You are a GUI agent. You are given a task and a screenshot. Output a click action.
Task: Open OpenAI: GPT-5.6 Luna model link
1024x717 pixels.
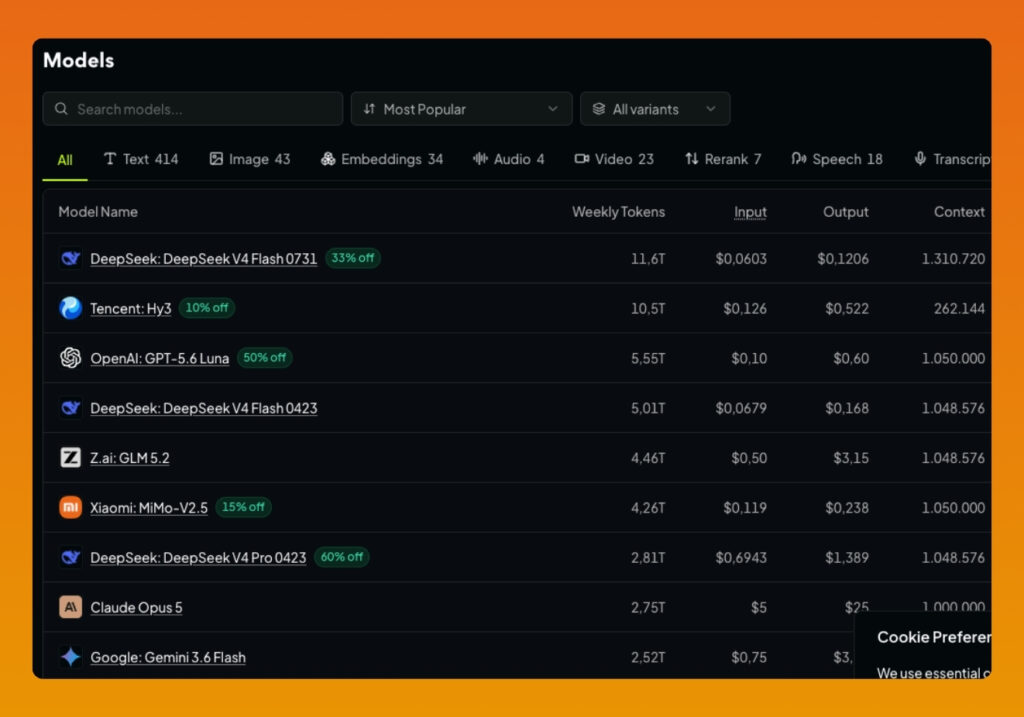pyautogui.click(x=160, y=358)
